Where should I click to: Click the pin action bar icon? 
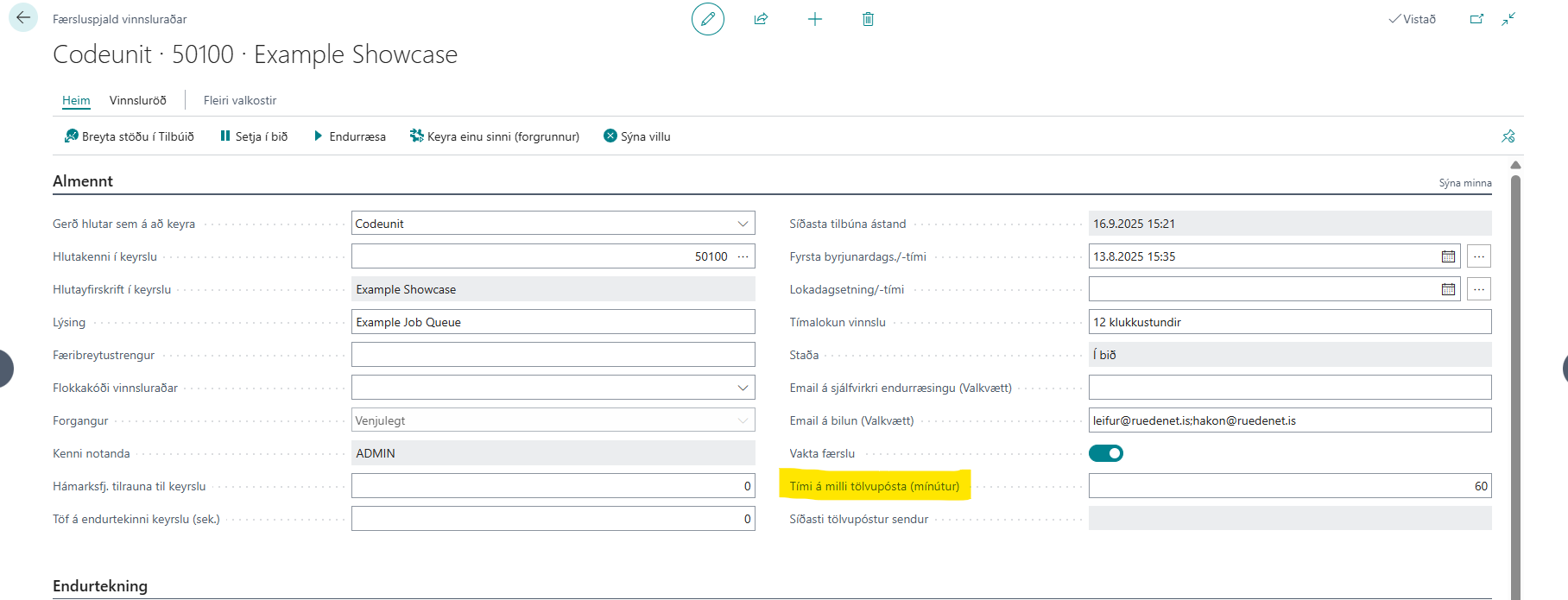1508,136
